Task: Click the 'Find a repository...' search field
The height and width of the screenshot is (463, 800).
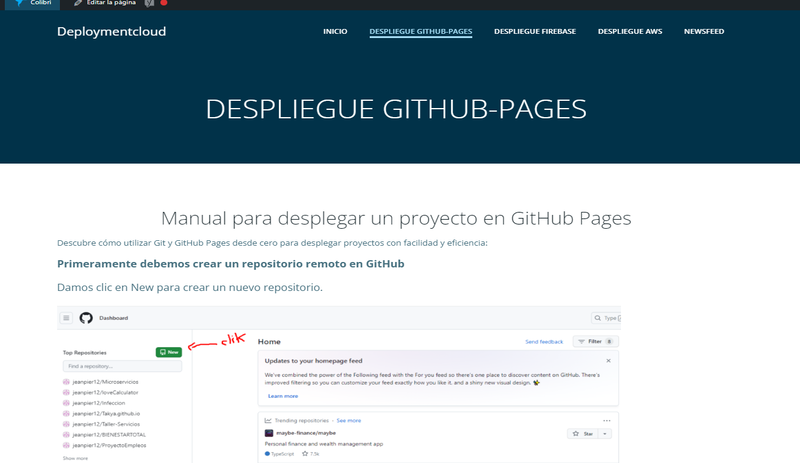Action: pos(122,366)
